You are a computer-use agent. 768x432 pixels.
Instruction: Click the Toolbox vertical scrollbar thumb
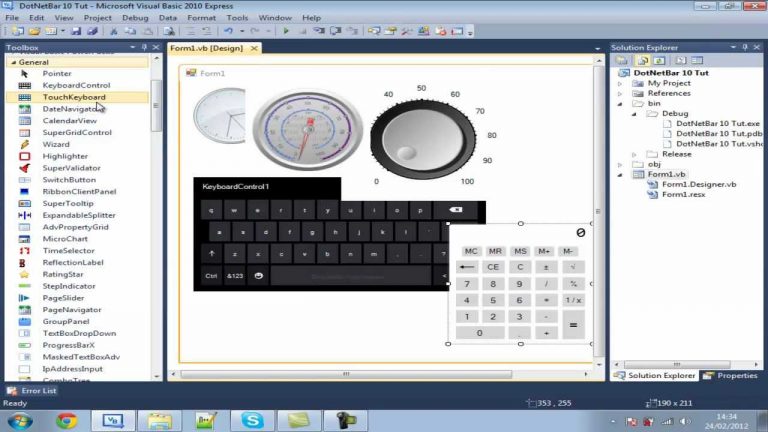(x=156, y=106)
